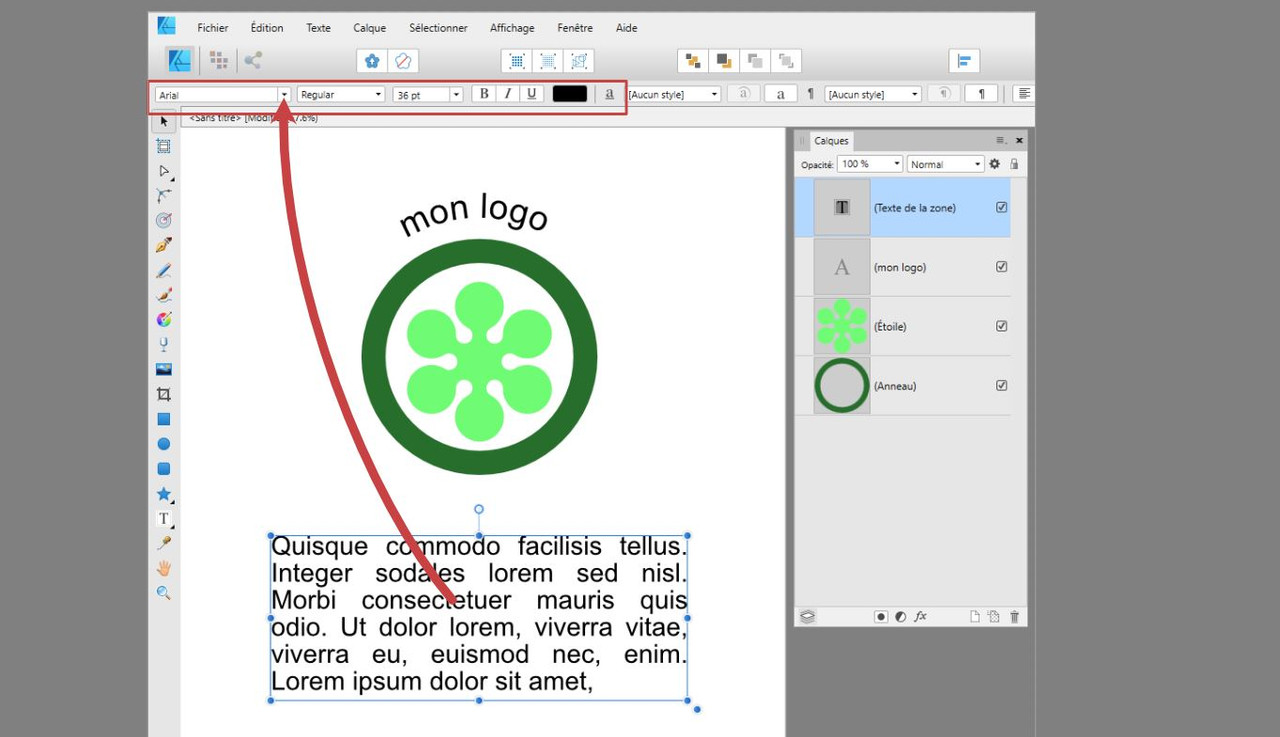Screen dimensions: 1280x737
Task: Hide the Texte de la zone layer
Action: coord(1002,208)
